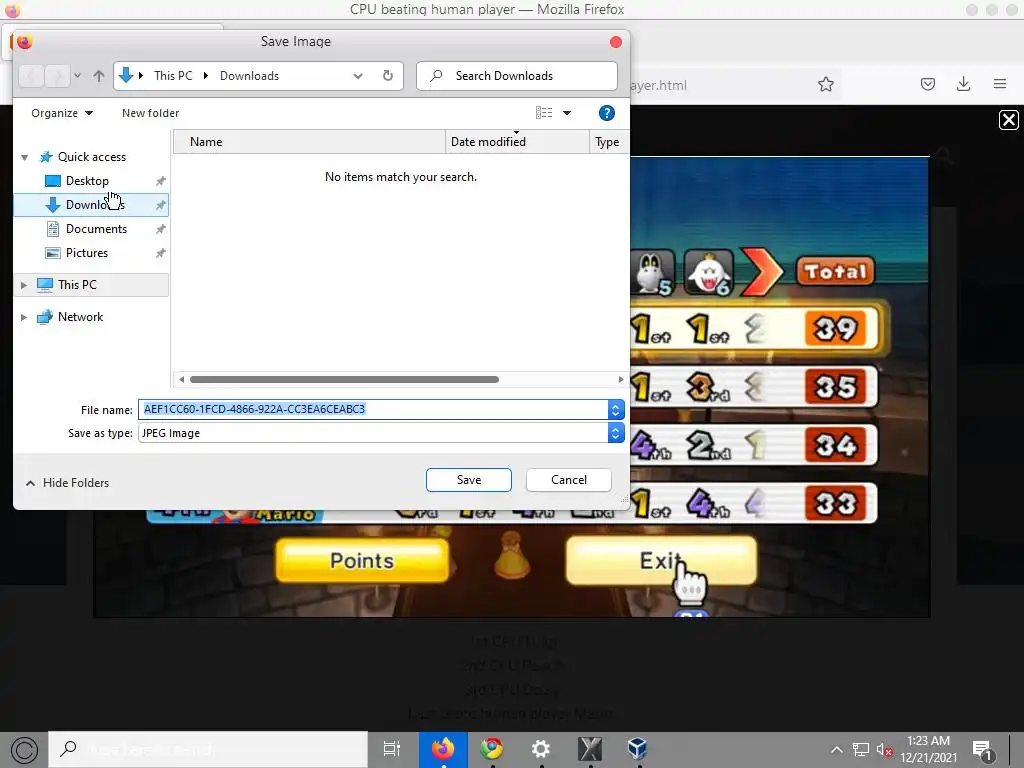Viewport: 1024px width, 768px height.
Task: Unpin Desktop using its pin icon
Action: pos(160,181)
